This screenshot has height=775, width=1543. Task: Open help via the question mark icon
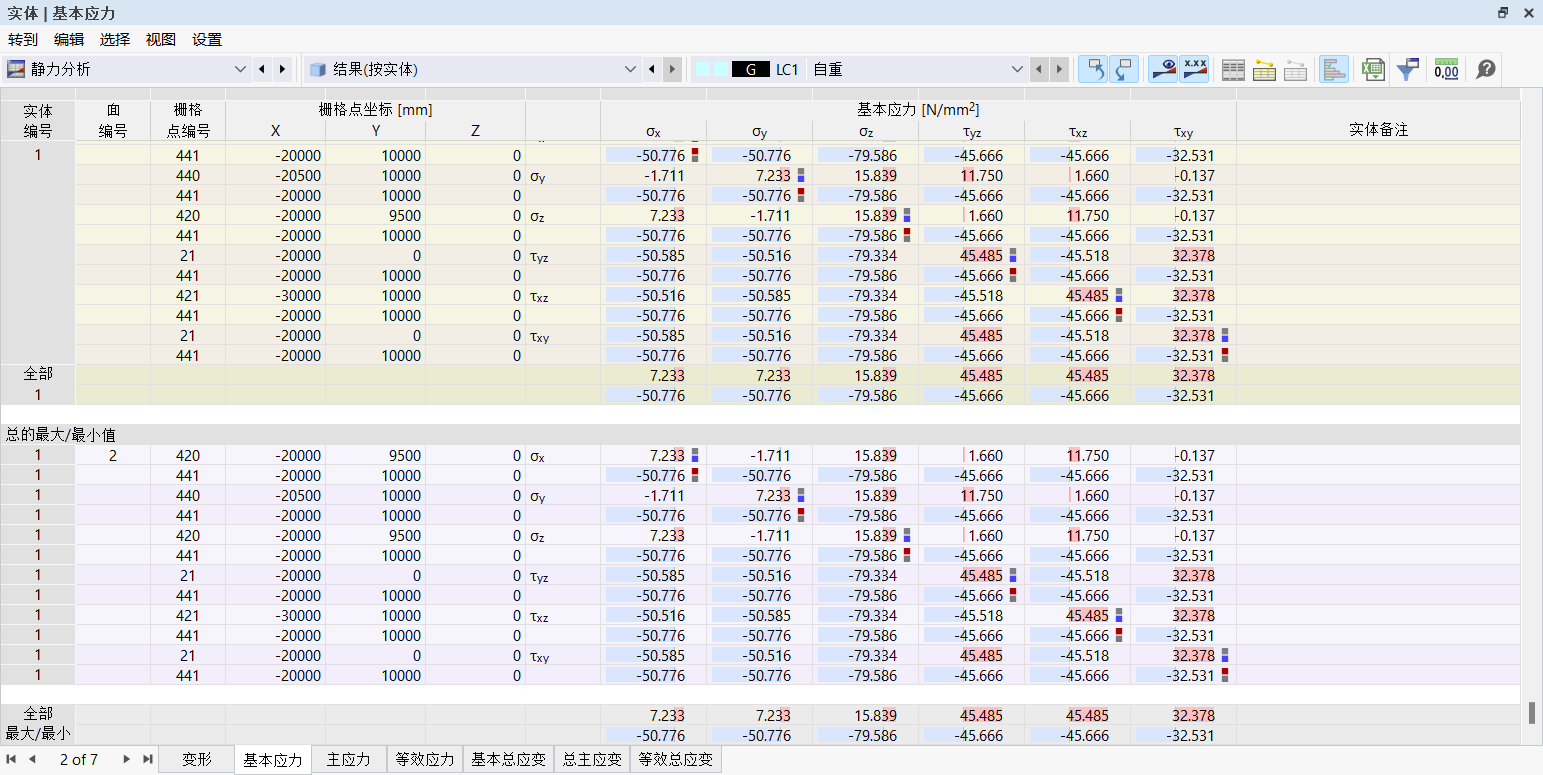pyautogui.click(x=1485, y=69)
